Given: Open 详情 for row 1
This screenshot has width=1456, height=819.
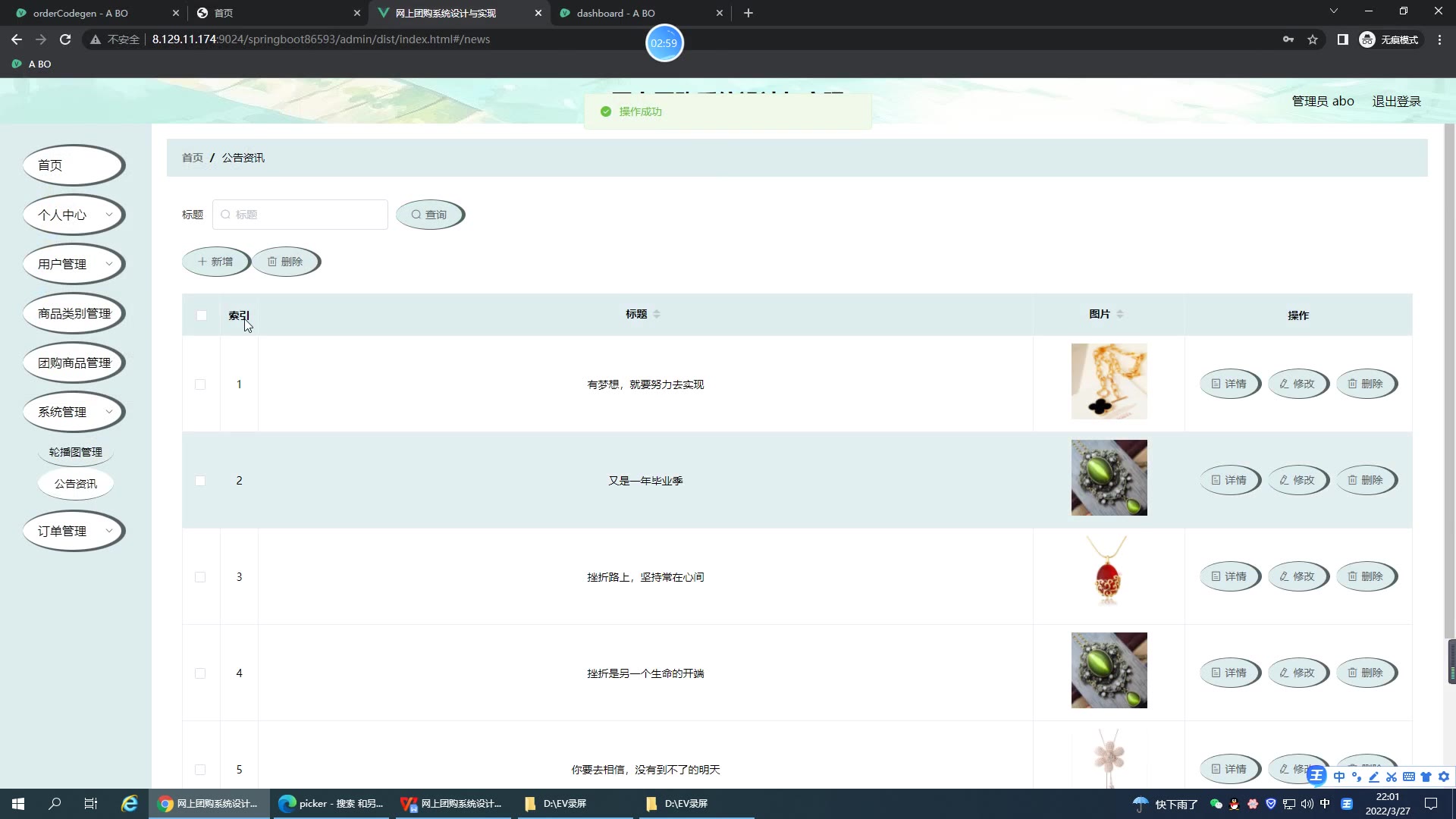Looking at the screenshot, I should point(1228,384).
